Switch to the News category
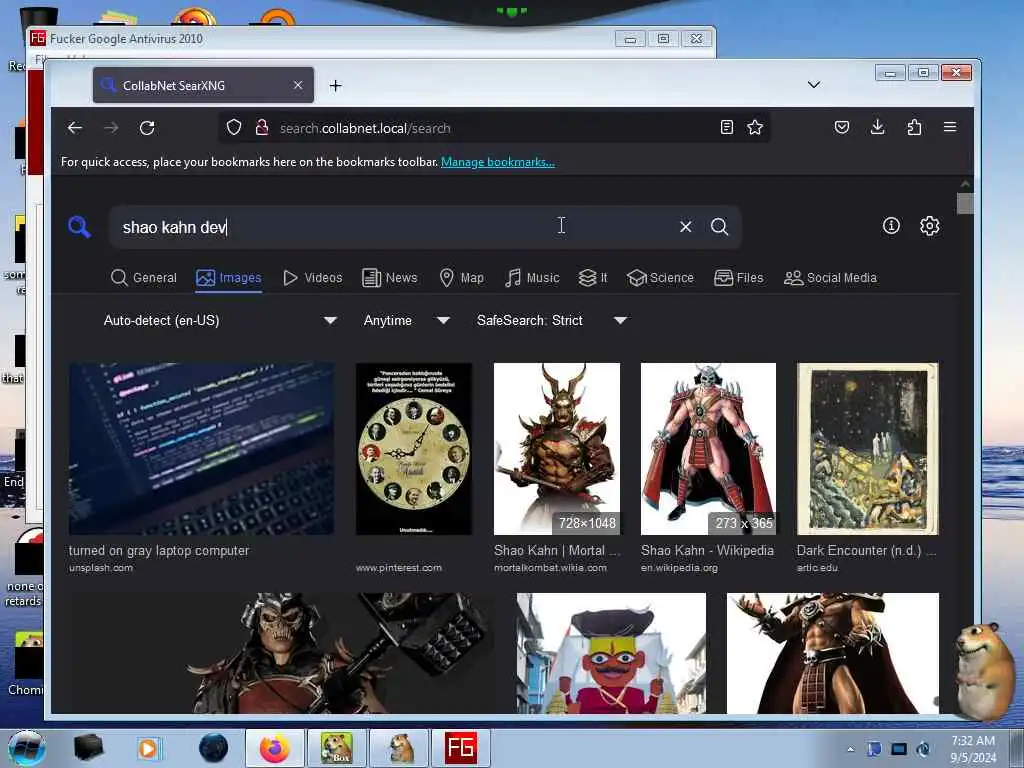Screen dimensions: 1024x768 tap(390, 278)
